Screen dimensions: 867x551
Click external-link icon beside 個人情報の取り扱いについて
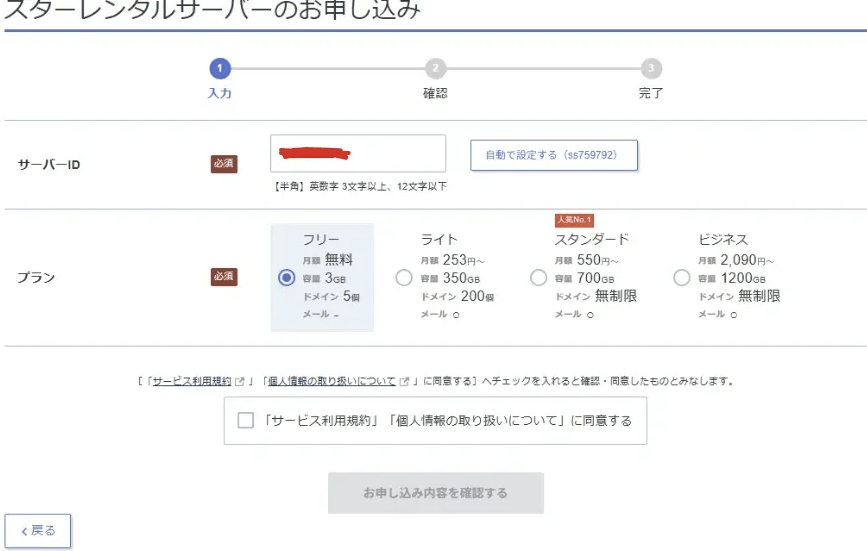404,381
